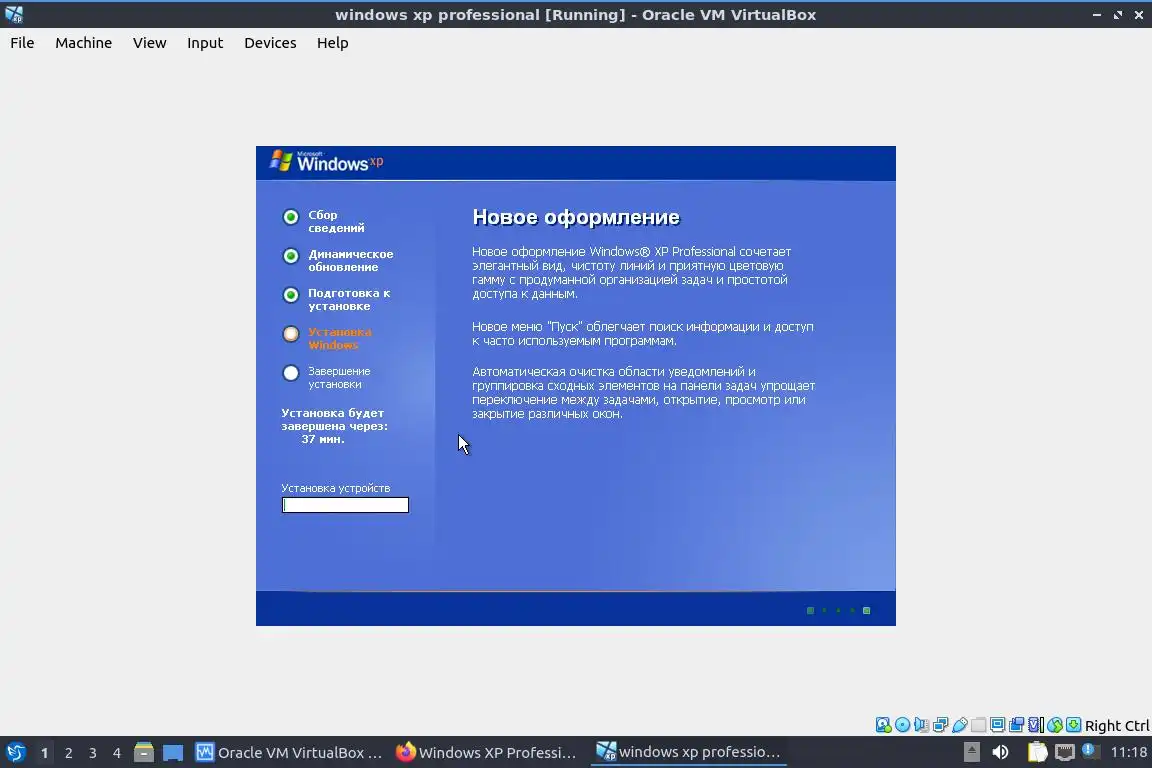
Task: Open the File menu
Action: 22,43
